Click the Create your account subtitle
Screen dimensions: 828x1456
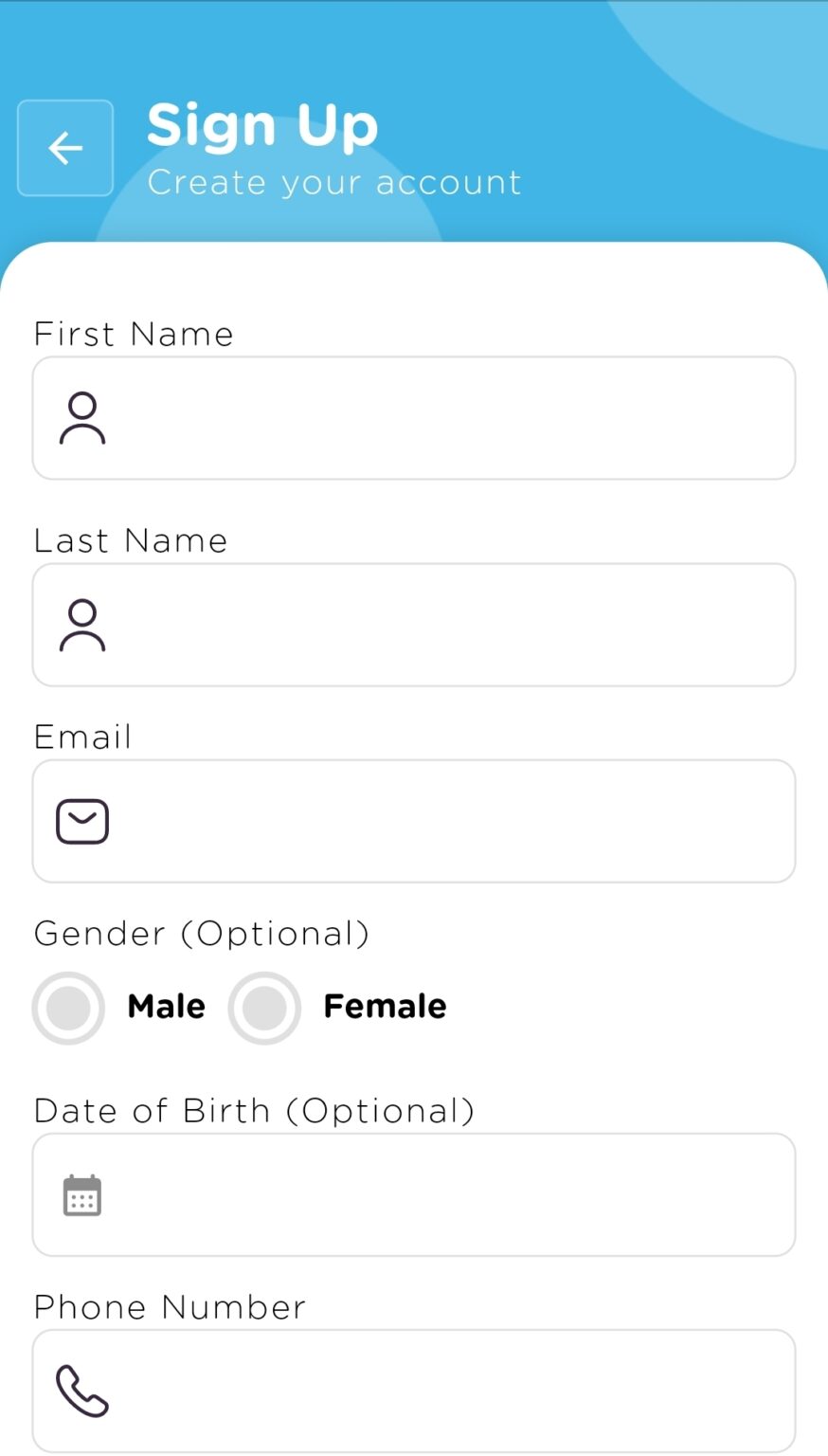point(333,182)
